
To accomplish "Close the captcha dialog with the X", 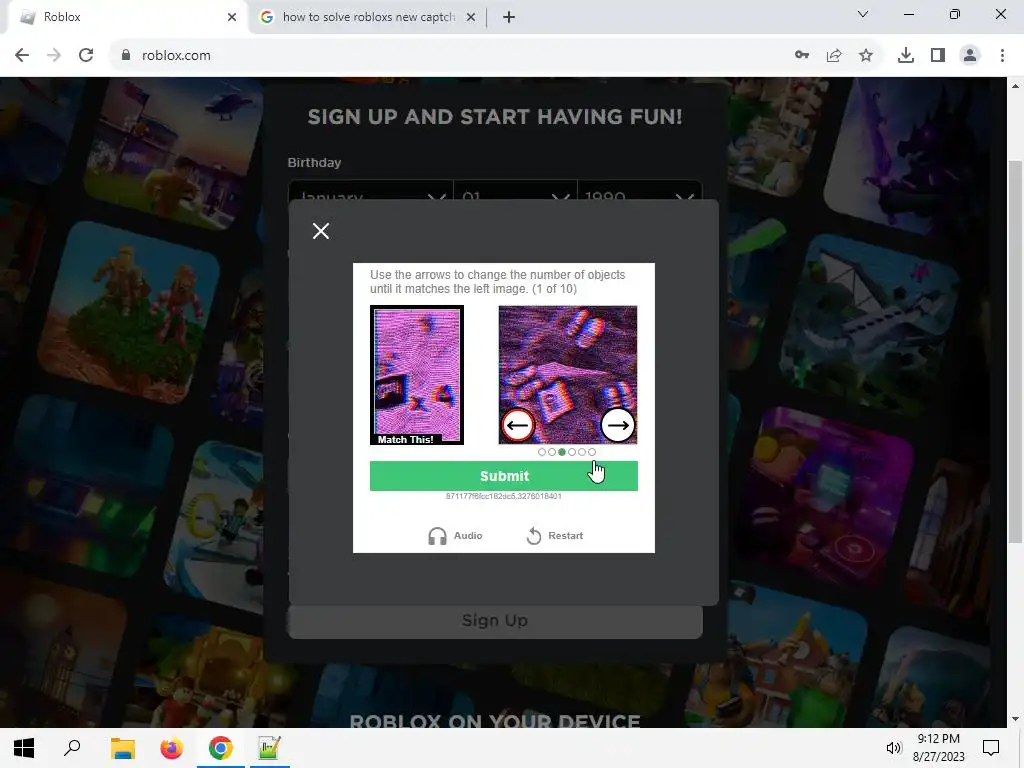I will coord(321,231).
